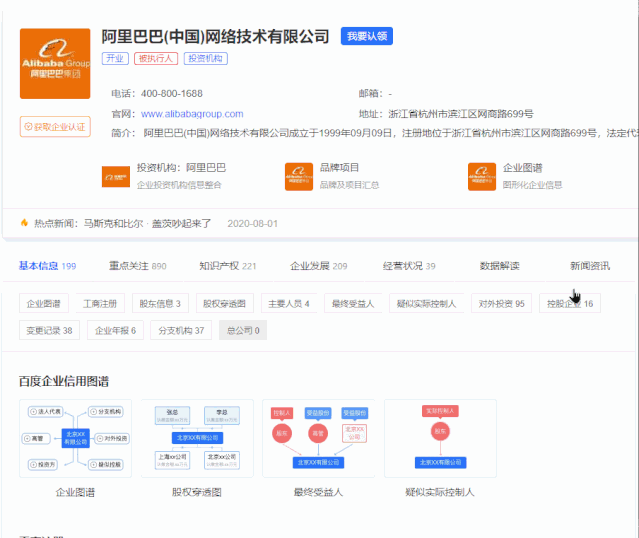Select the 最终受益人 sub-section button
Image resolution: width=639 pixels, height=538 pixels.
(353, 304)
